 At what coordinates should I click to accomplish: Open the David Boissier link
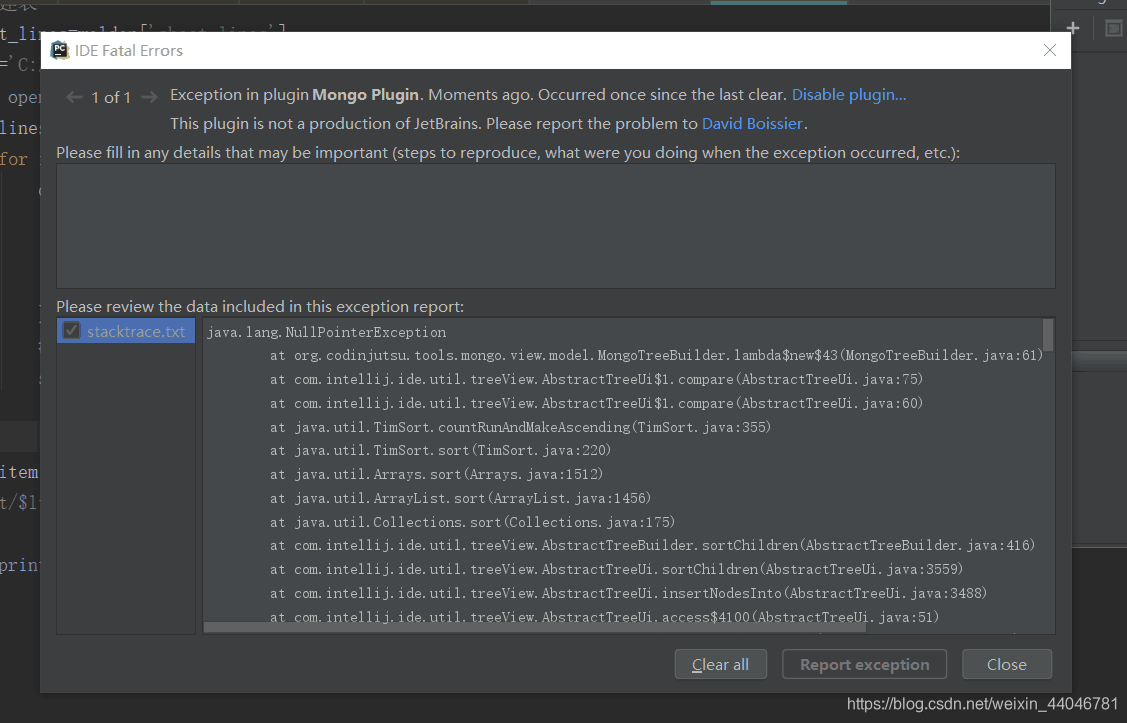(x=752, y=124)
